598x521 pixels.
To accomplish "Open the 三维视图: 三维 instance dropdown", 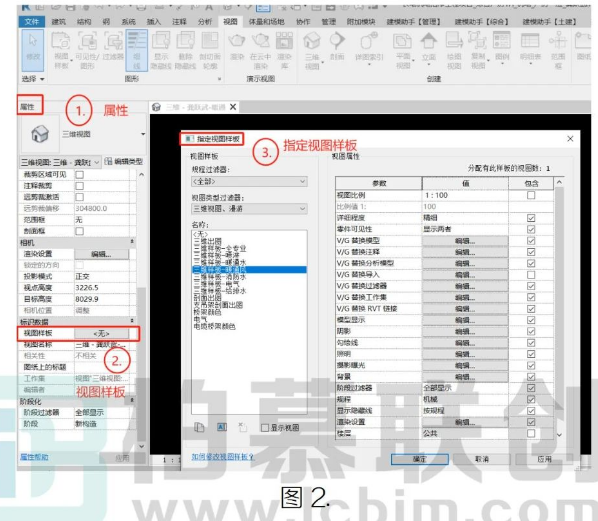I will 61,162.
